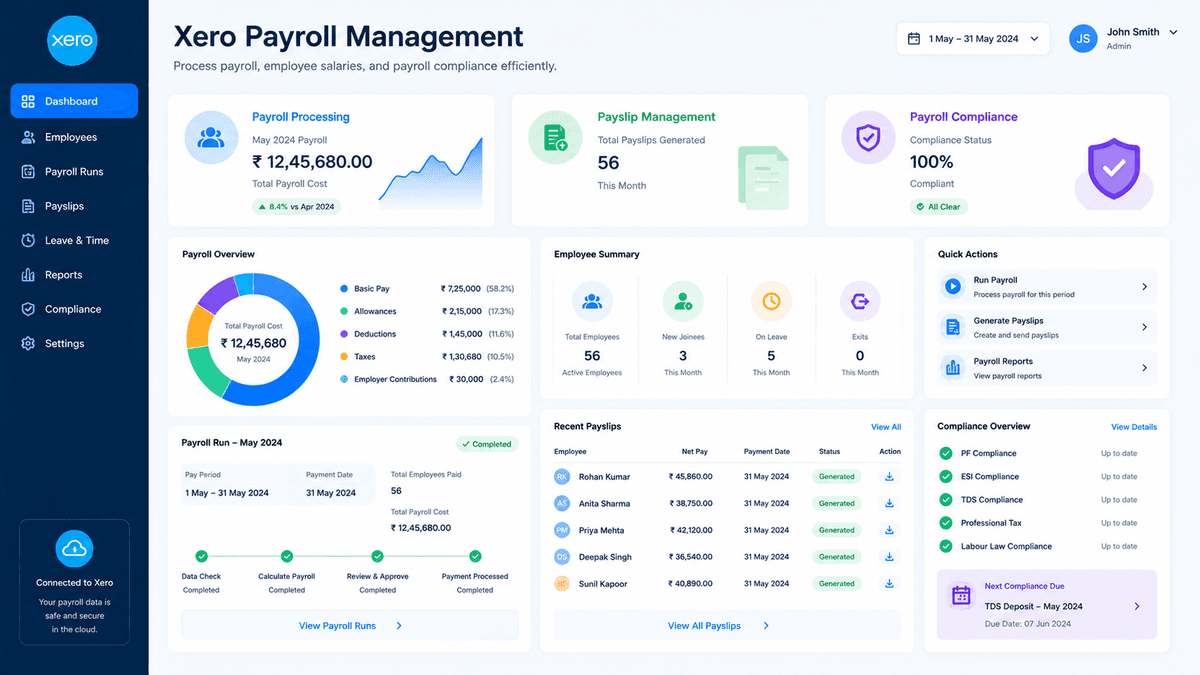Screen dimensions: 1200x675
Task: Click the payroll trend line chart
Action: (431, 172)
